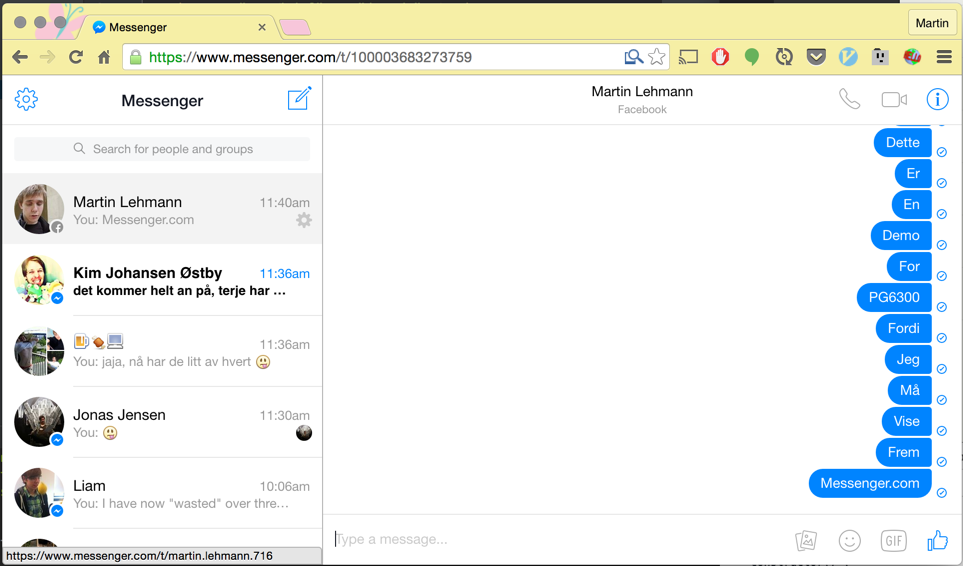This screenshot has height=566, width=963.
Task: Click Martin Lehmann header name
Action: [x=642, y=91]
